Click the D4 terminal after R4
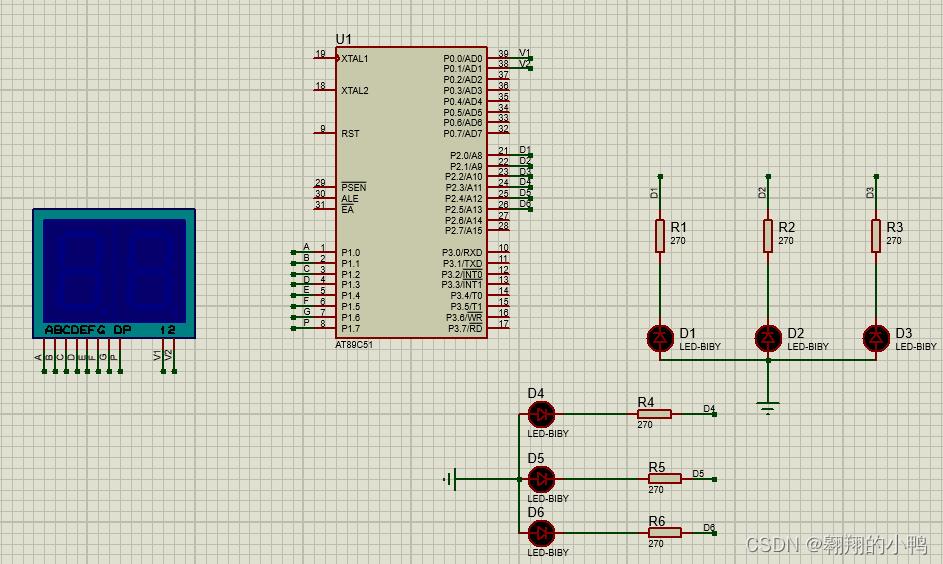This screenshot has width=943, height=564. (714, 414)
